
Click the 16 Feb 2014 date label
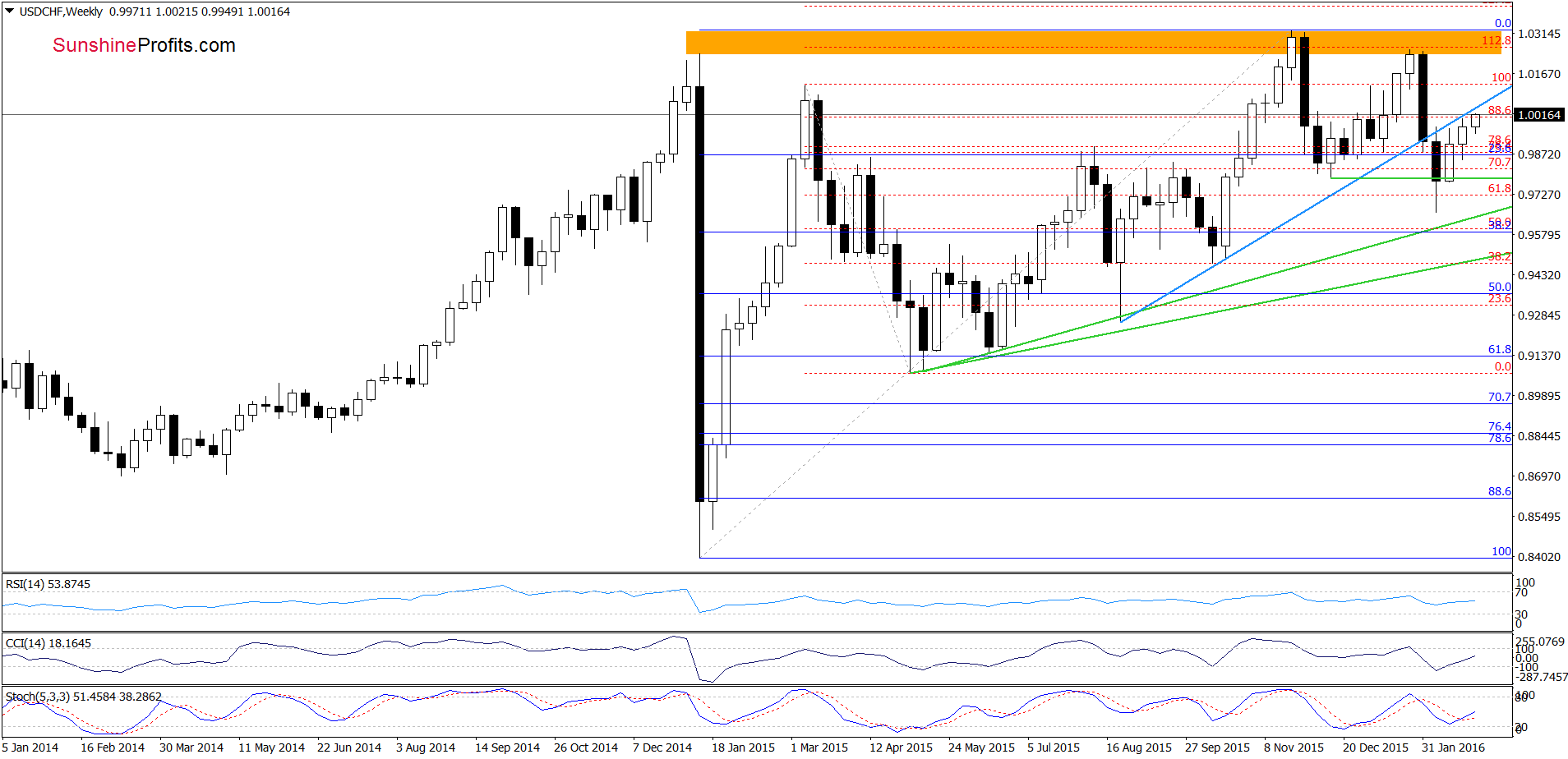[x=113, y=747]
